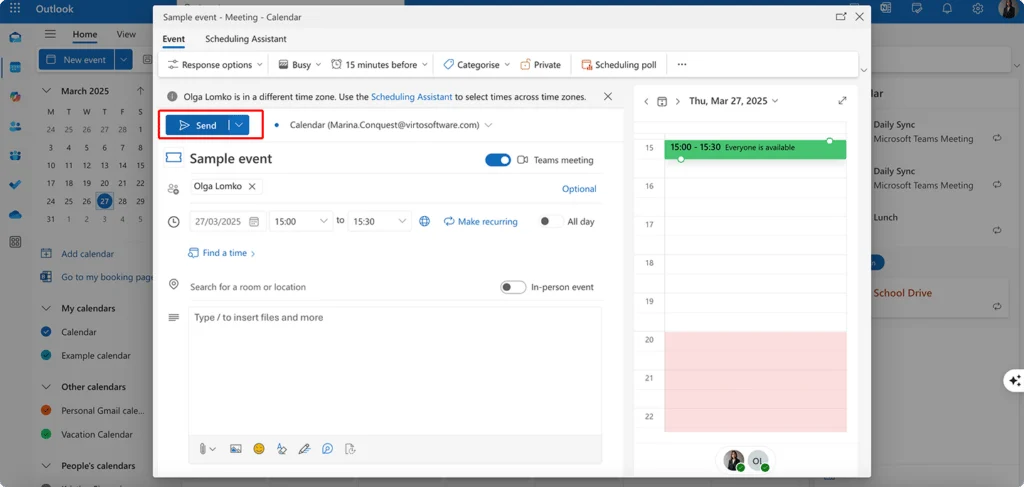
Task: Select the Event tab
Action: pyautogui.click(x=174, y=39)
